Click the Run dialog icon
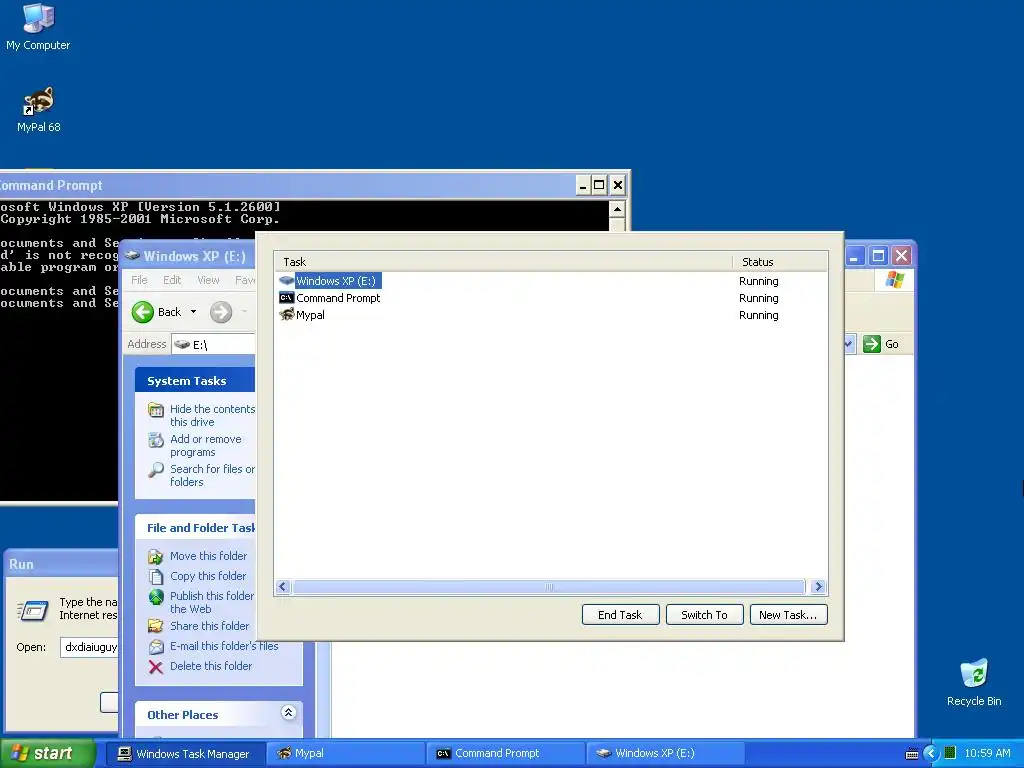The height and width of the screenshot is (768, 1024). pyautogui.click(x=33, y=610)
